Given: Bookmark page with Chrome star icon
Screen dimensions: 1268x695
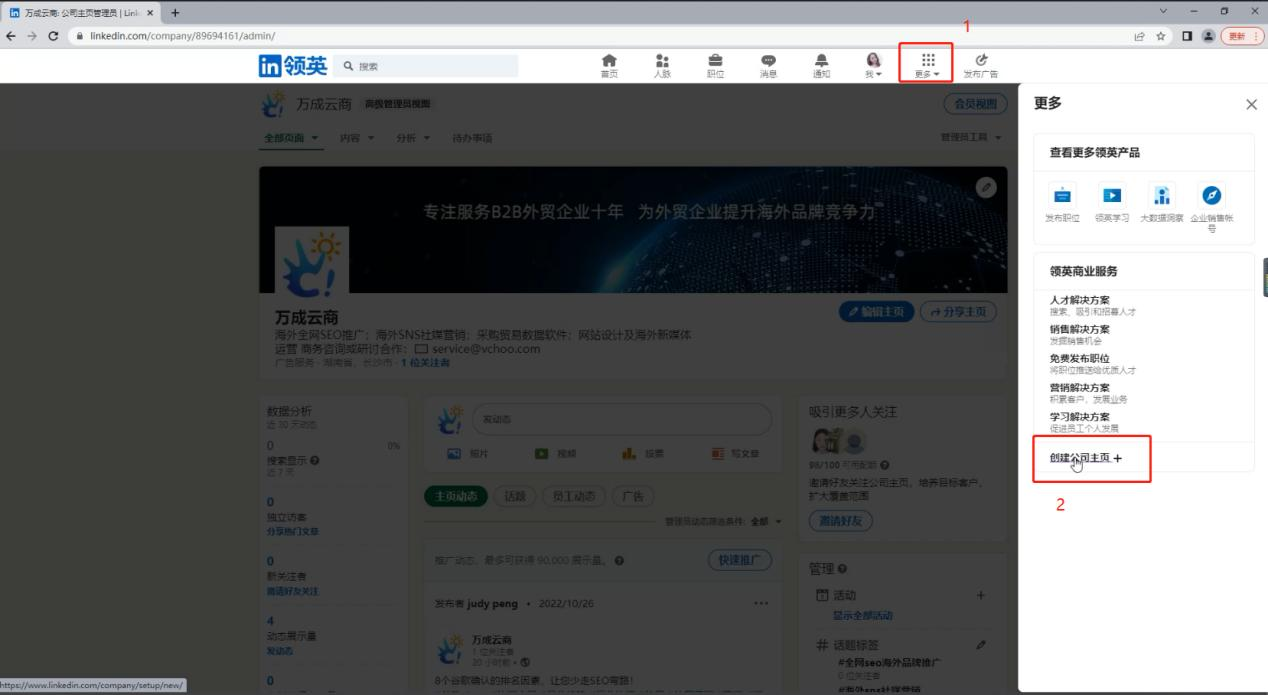Looking at the screenshot, I should tap(1161, 36).
